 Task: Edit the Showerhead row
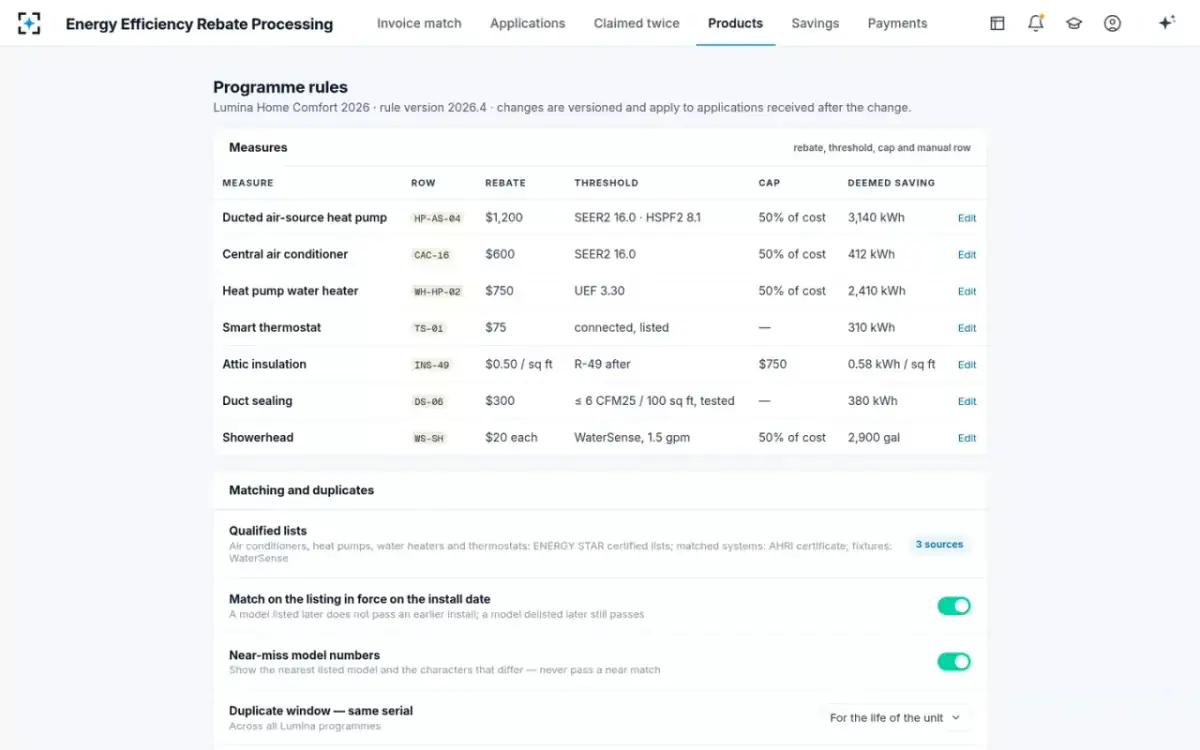click(967, 438)
